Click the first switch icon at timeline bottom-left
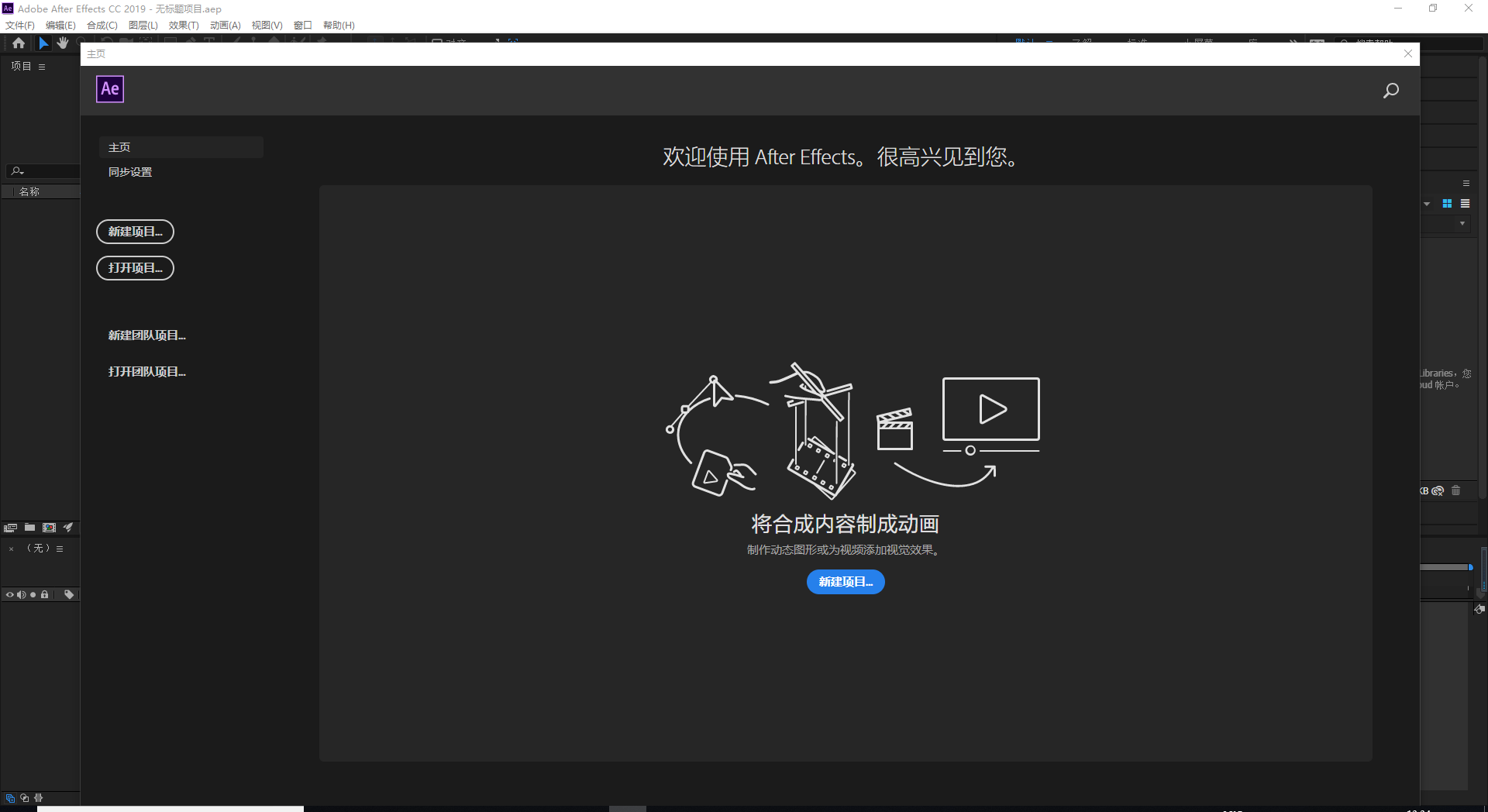 pos(10,798)
